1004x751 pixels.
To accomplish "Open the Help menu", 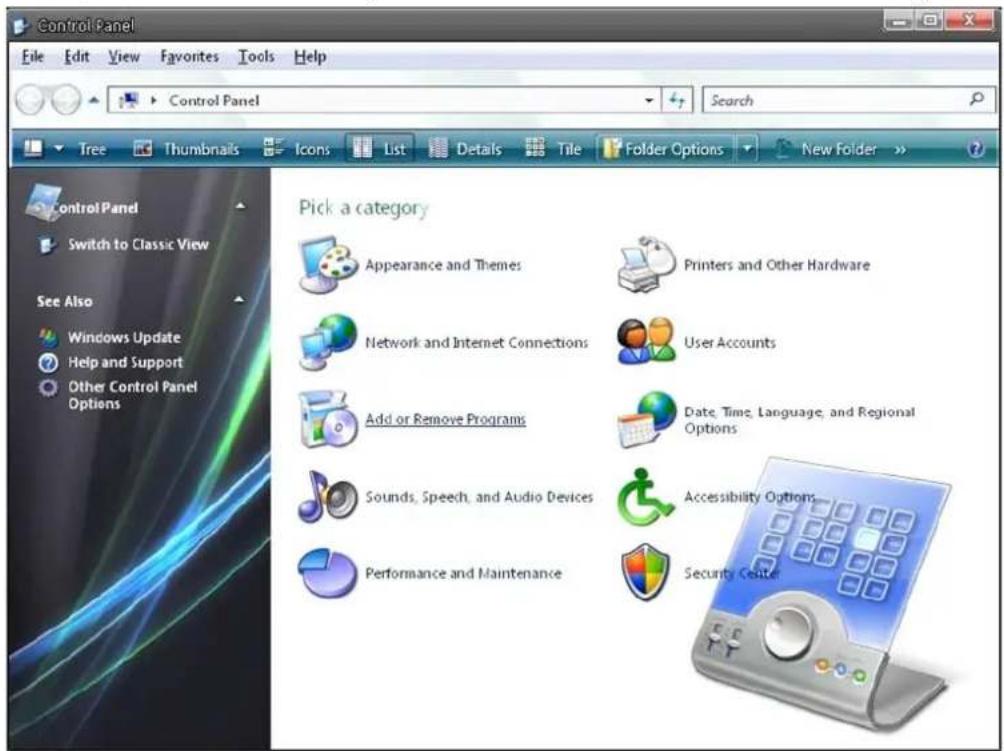I will tap(310, 57).
